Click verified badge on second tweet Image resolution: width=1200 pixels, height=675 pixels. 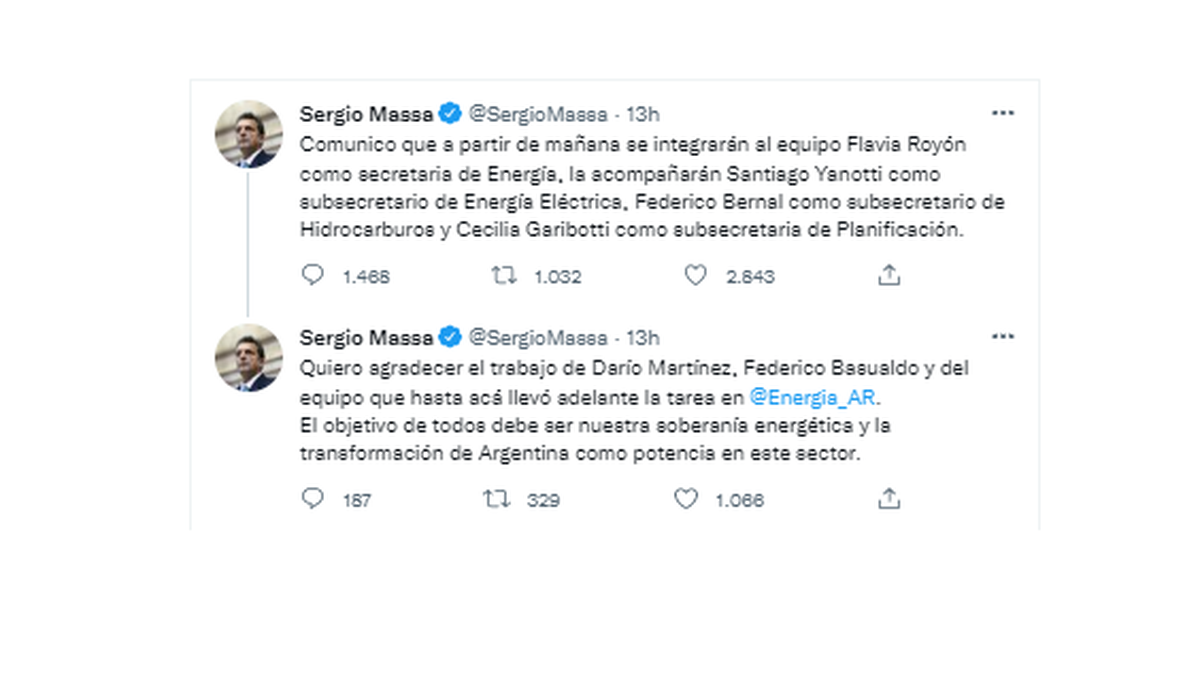(451, 337)
